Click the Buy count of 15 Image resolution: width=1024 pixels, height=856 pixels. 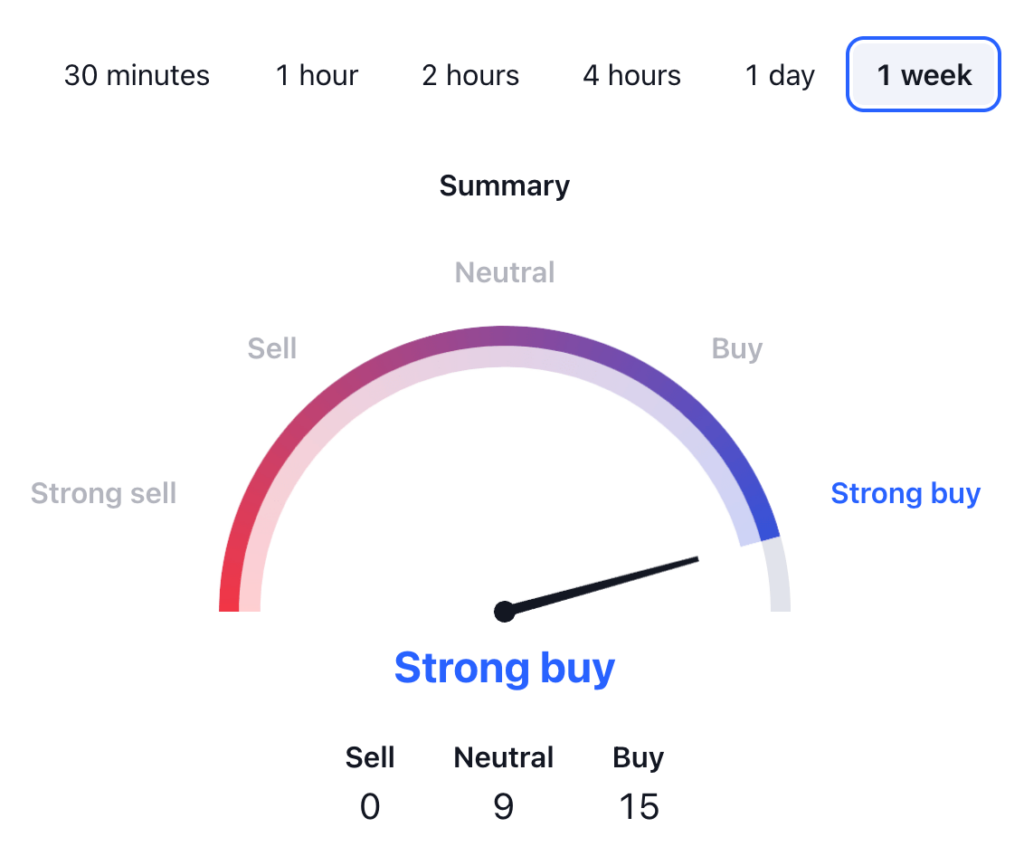tap(639, 806)
